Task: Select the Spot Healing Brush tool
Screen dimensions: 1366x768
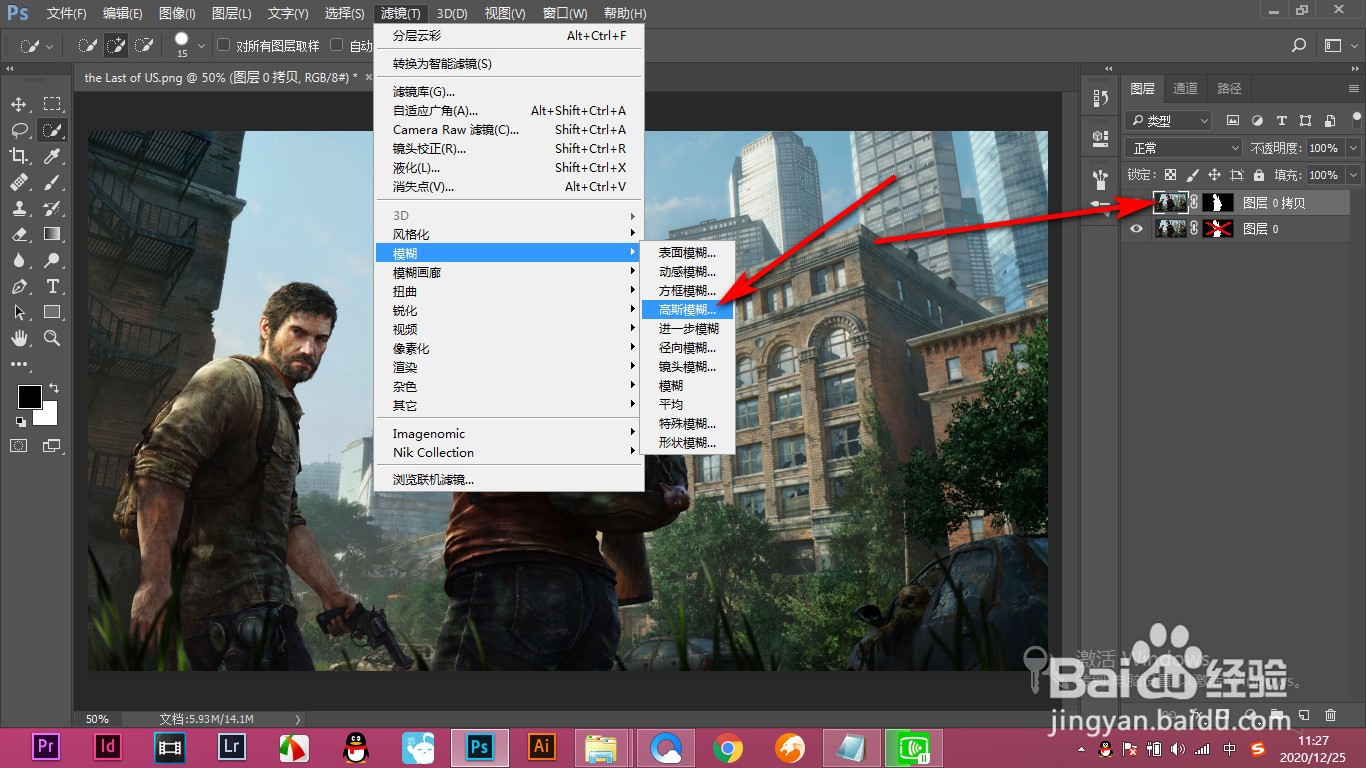Action: pos(19,182)
